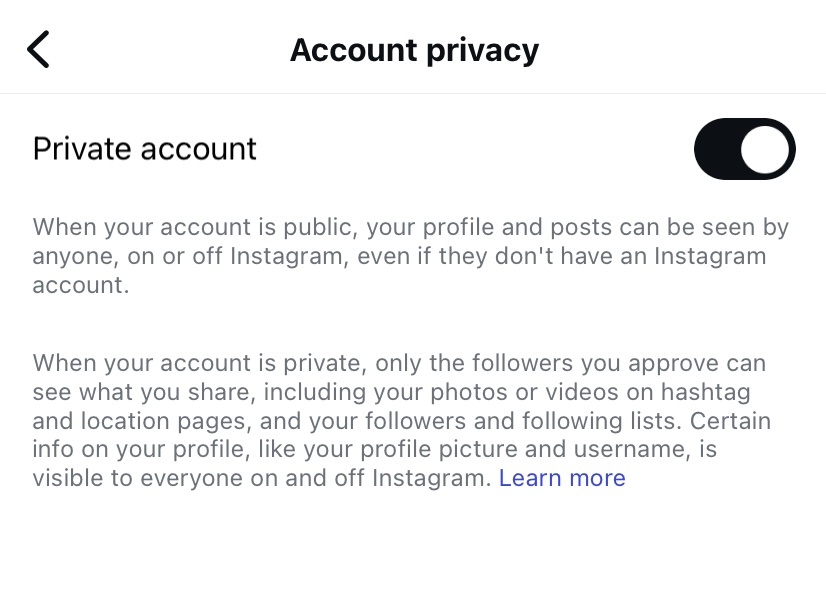Click the dark track of the switch
826x590 pixels.
tap(716, 149)
